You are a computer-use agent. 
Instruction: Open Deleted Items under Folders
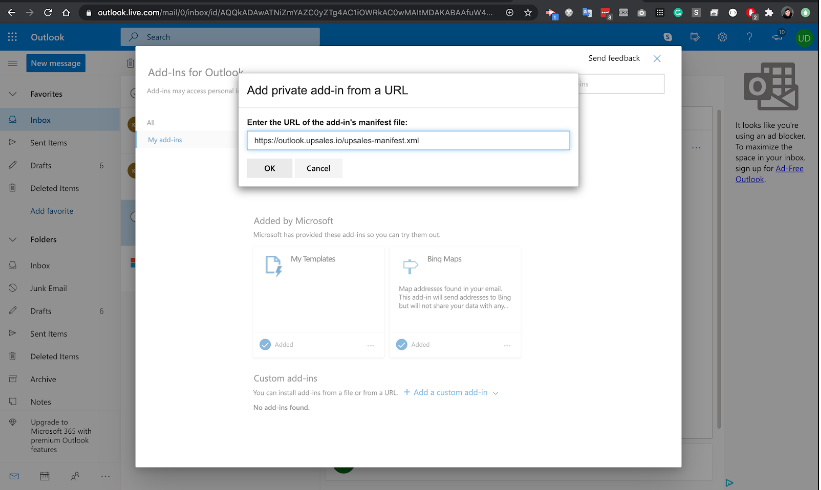pos(60,357)
